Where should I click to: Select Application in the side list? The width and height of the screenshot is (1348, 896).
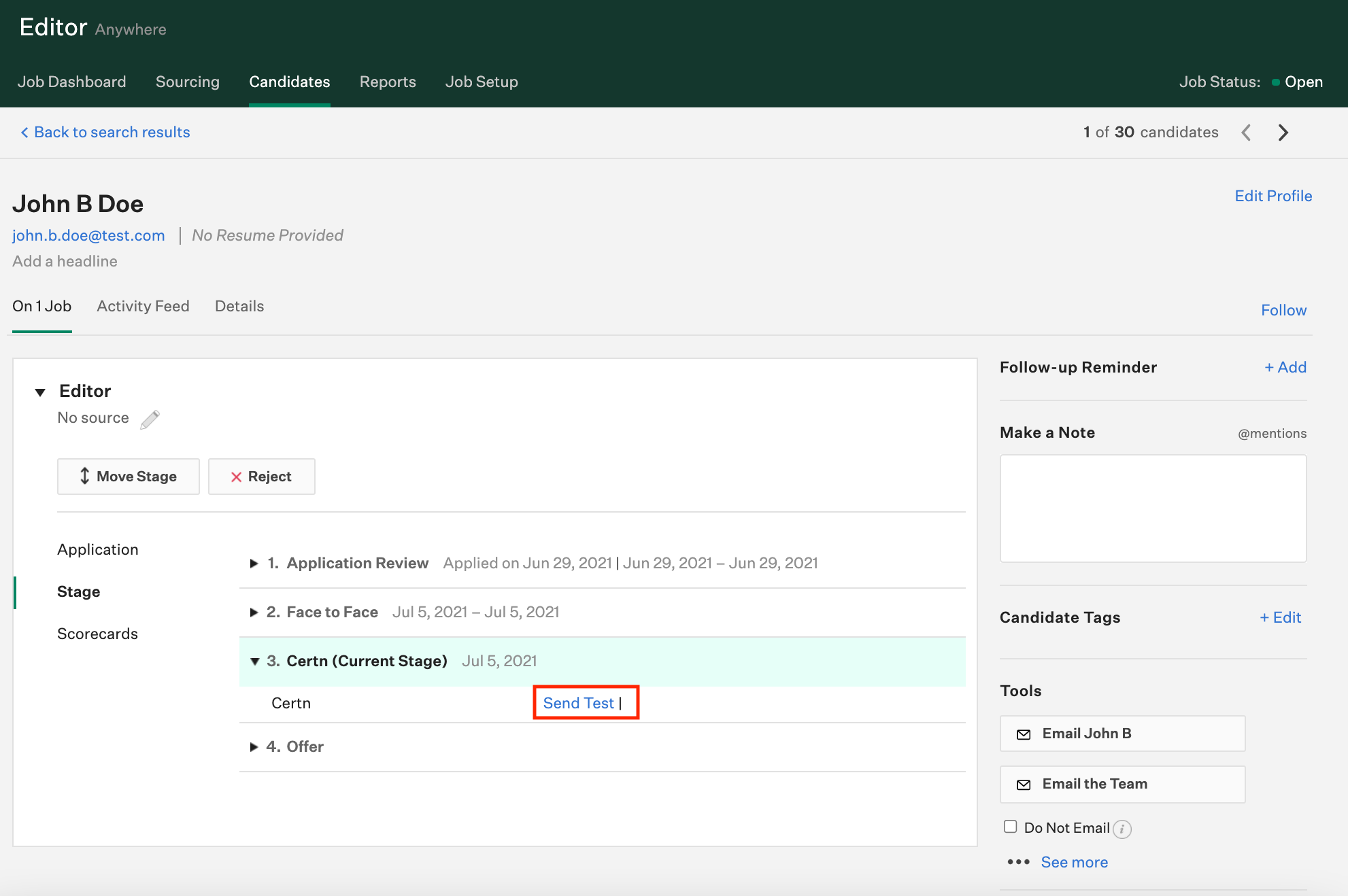[98, 549]
